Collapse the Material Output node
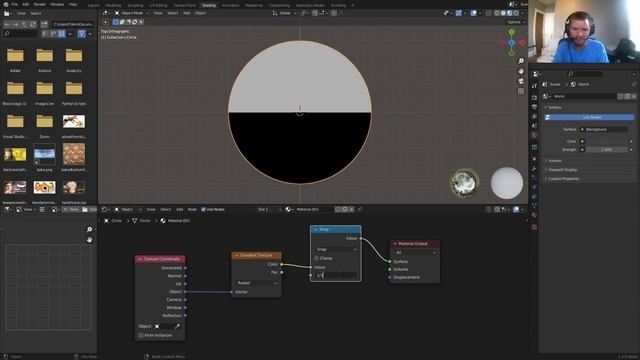This screenshot has width=640, height=360. pos(395,244)
